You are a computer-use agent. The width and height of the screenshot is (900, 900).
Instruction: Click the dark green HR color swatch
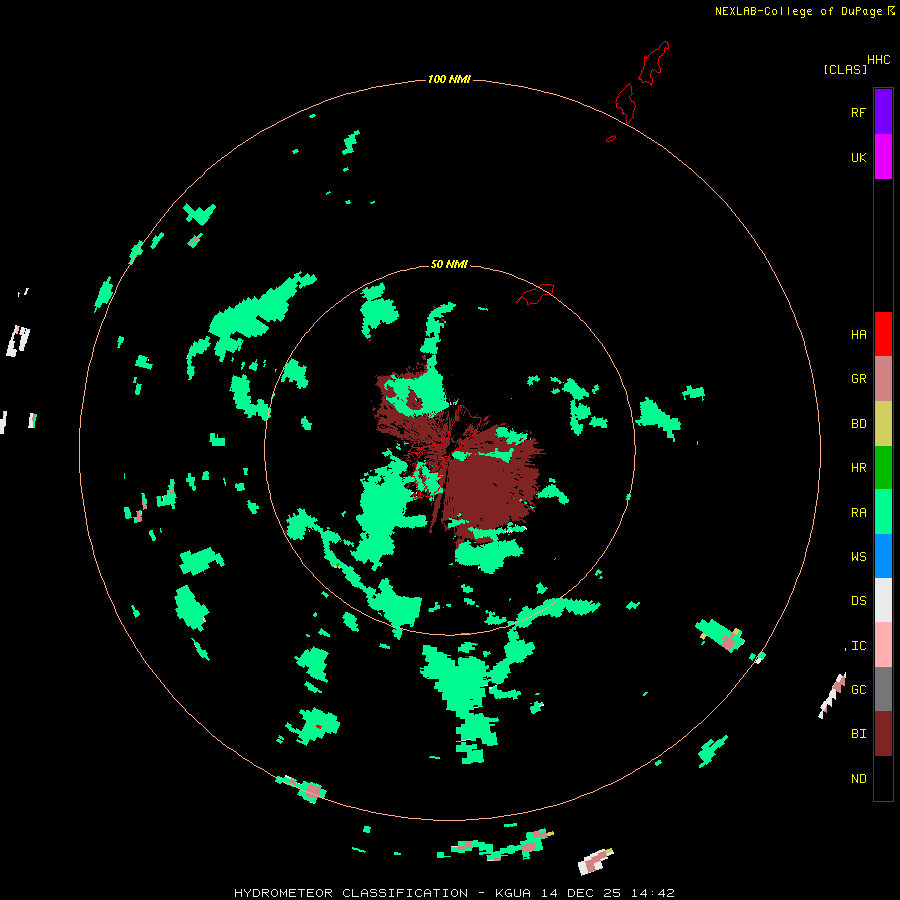pyautogui.click(x=883, y=468)
